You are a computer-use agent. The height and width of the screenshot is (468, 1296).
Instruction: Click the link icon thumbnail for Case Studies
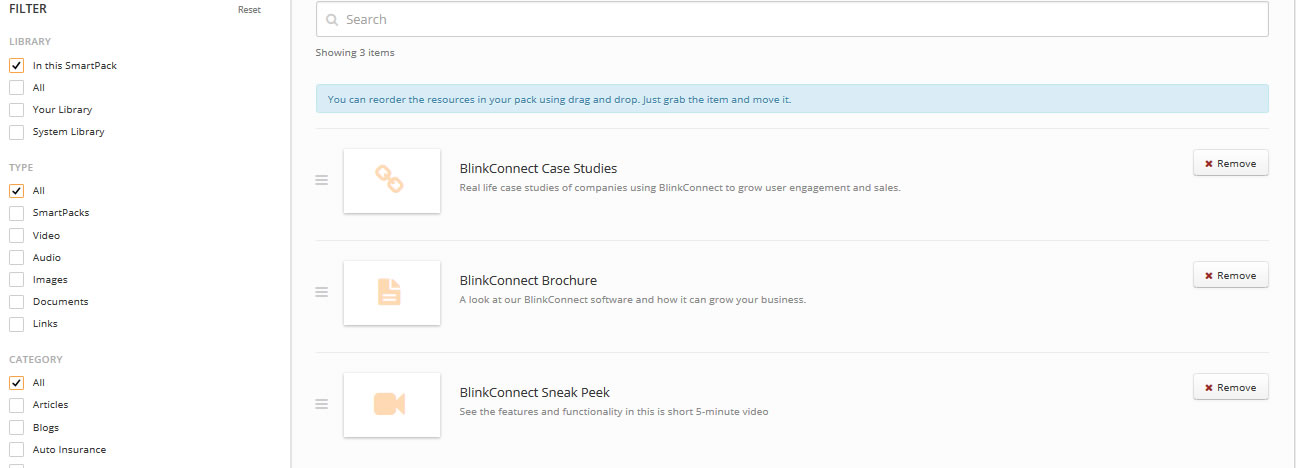point(390,180)
